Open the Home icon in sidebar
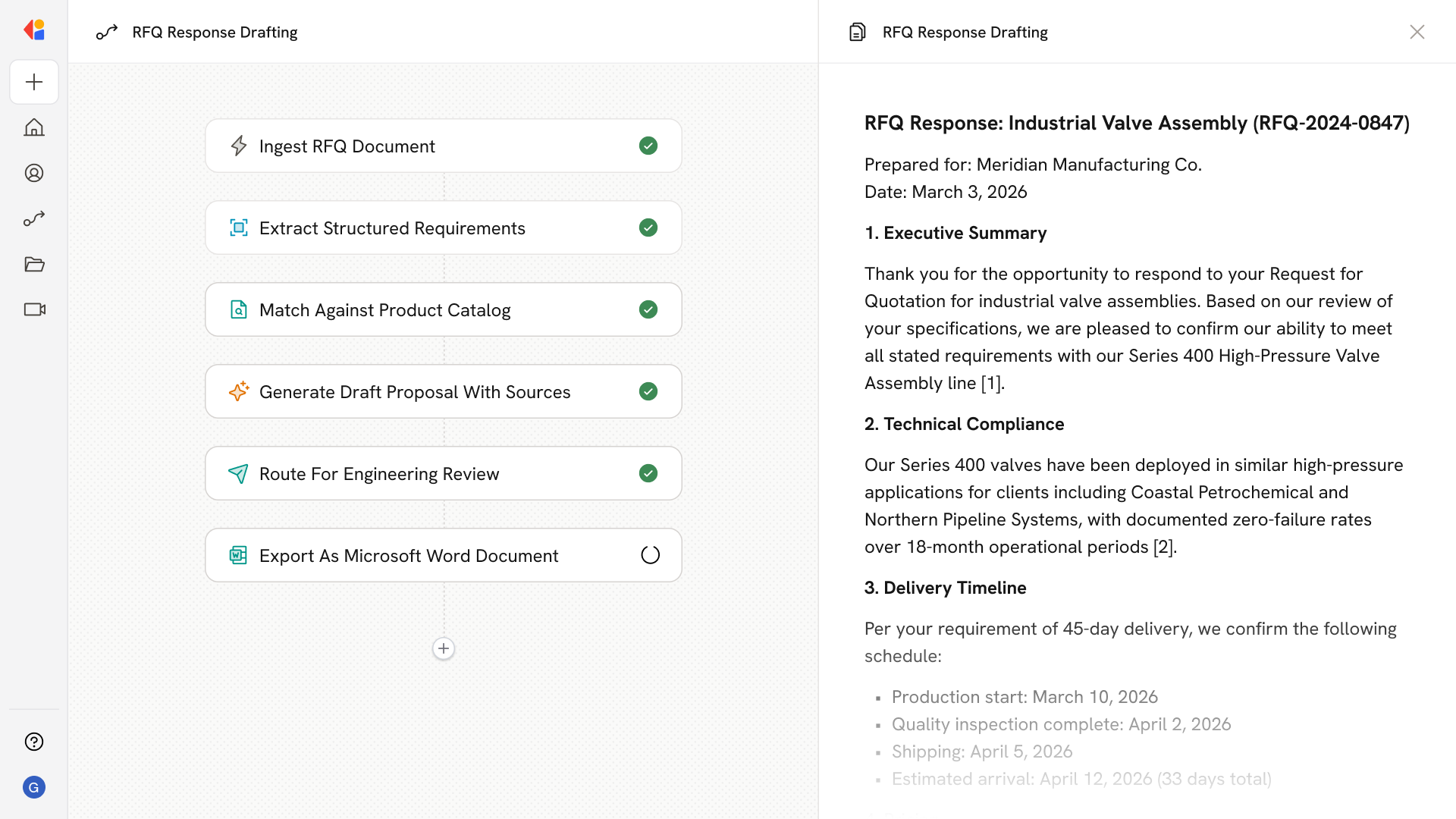The width and height of the screenshot is (1456, 819). click(34, 127)
